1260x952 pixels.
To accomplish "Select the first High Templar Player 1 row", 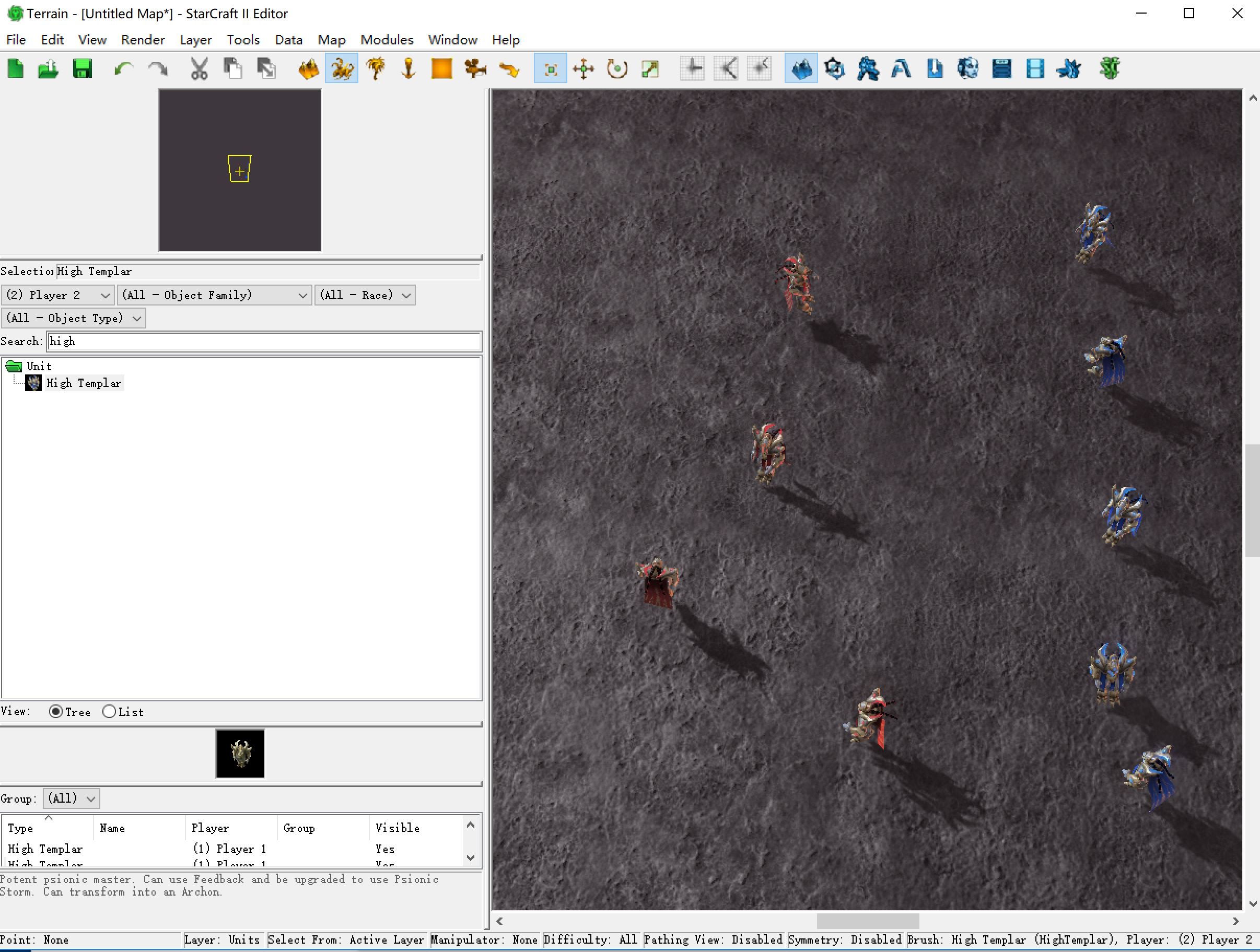I will pos(233,849).
